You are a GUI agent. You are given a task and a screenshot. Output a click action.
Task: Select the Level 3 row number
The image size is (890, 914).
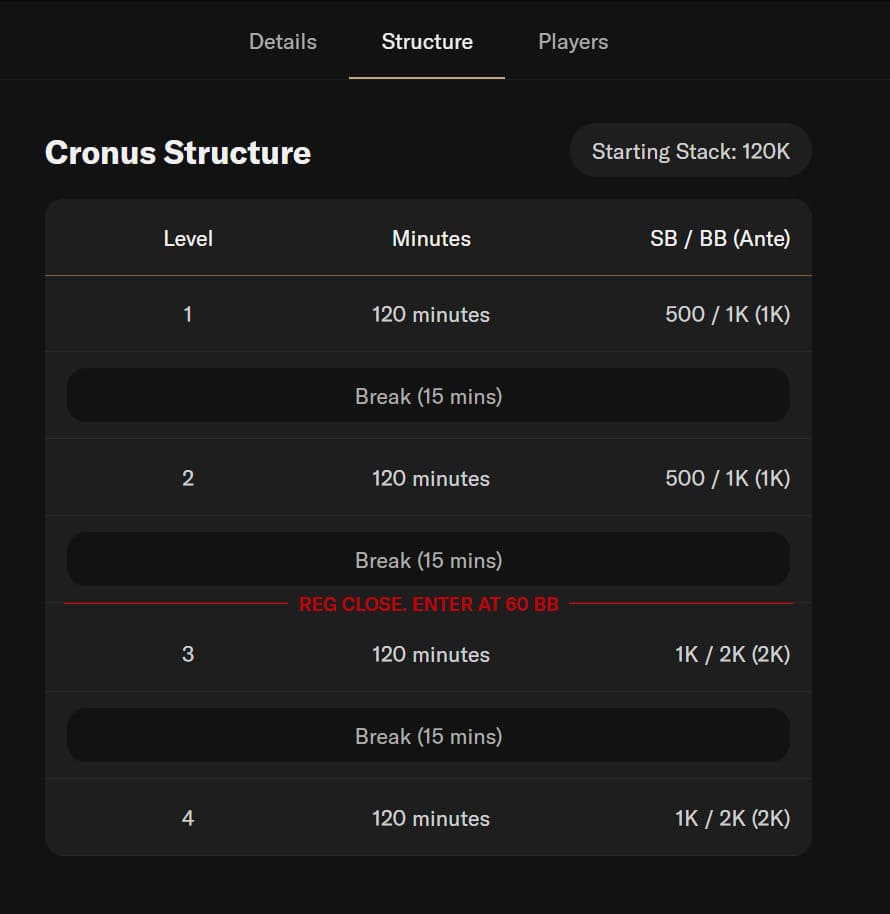188,654
